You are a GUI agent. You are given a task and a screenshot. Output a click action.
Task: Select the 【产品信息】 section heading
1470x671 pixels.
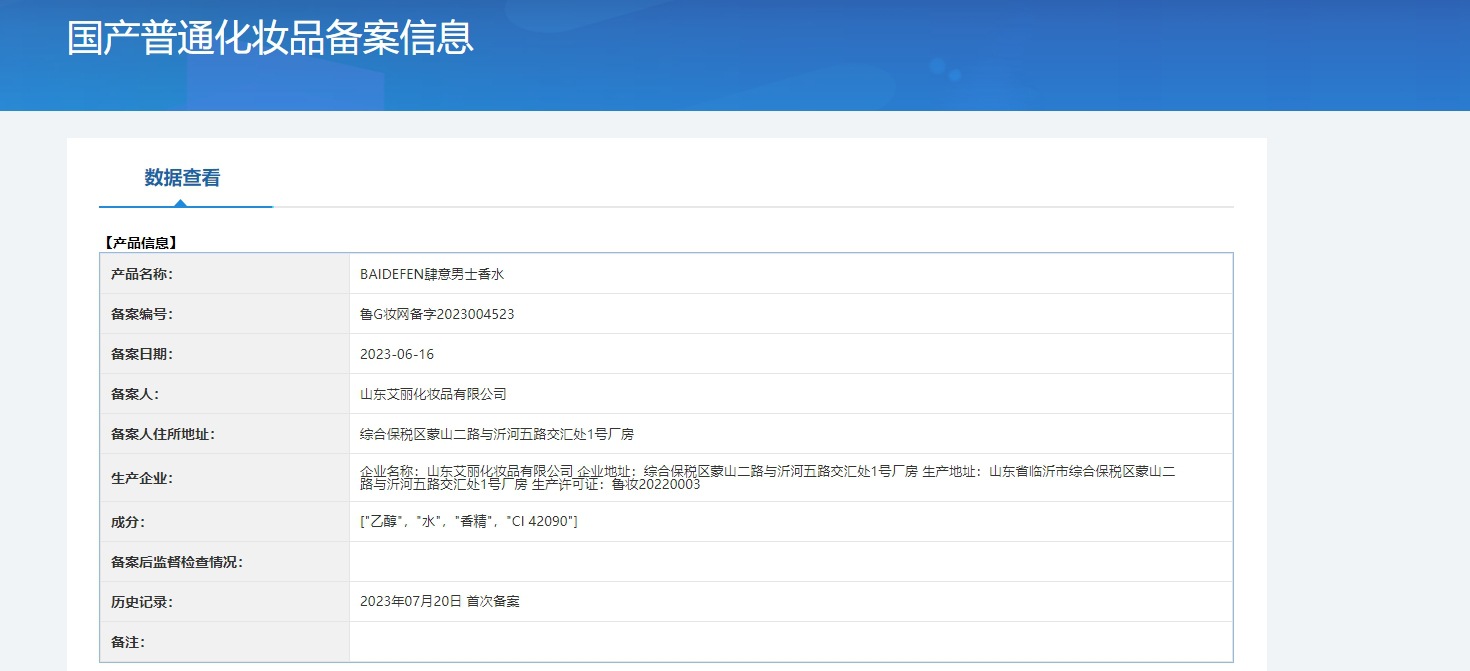point(140,243)
